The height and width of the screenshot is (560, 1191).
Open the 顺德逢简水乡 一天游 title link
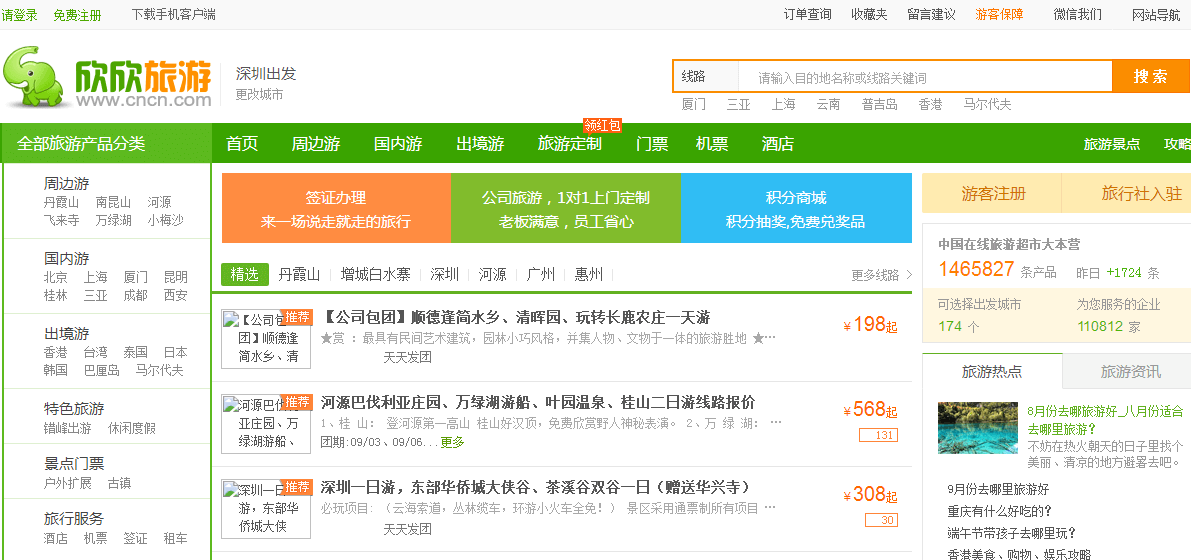click(x=516, y=317)
